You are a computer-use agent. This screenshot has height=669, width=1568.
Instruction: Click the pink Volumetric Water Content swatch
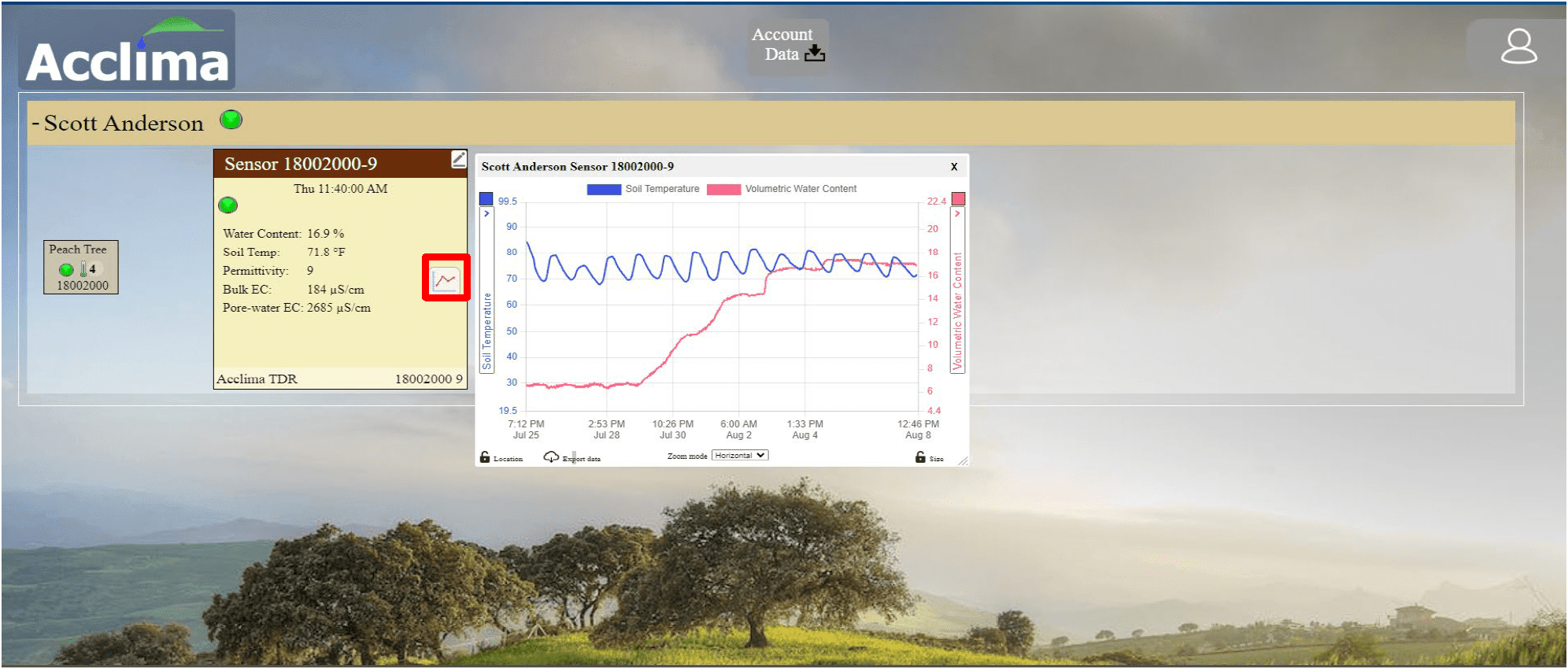pos(958,199)
